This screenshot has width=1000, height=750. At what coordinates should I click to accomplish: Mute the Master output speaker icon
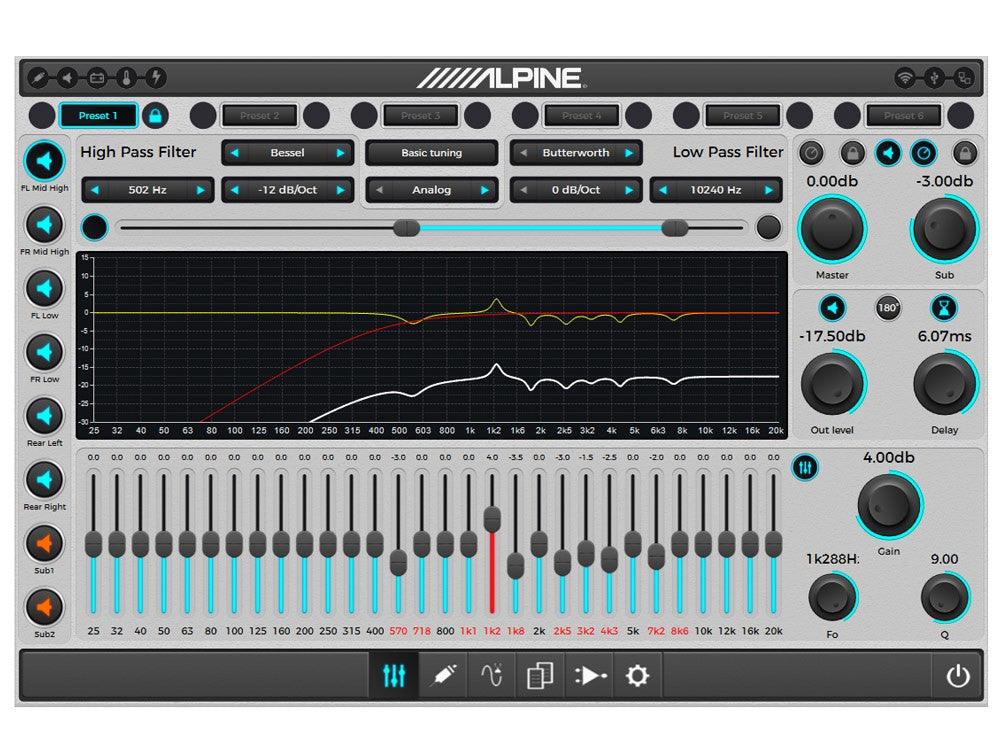click(x=888, y=152)
